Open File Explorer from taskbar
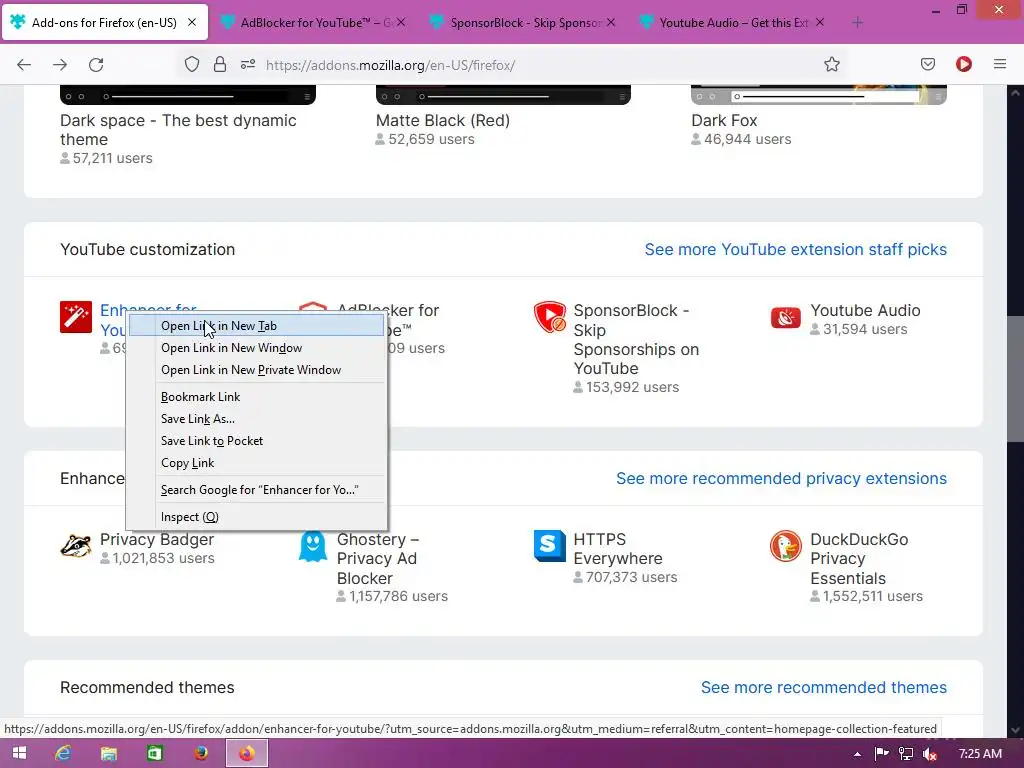Image resolution: width=1024 pixels, height=768 pixels. [x=108, y=754]
